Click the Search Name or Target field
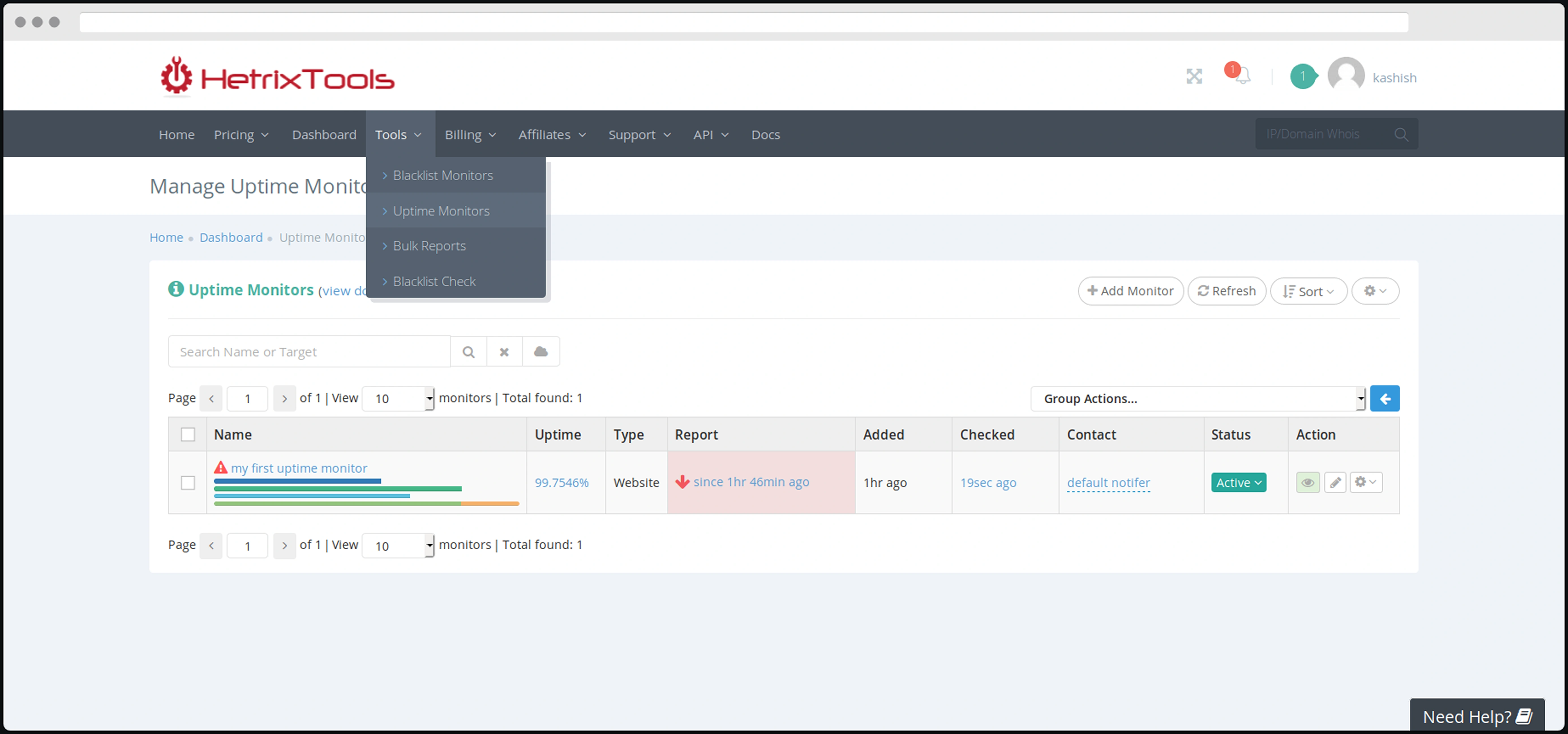 click(309, 352)
